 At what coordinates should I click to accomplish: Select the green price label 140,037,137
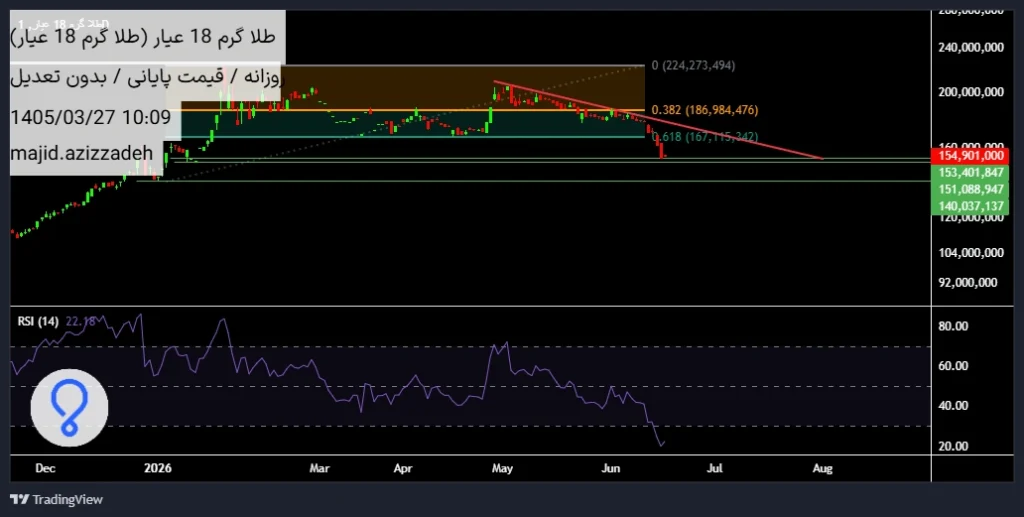coord(970,206)
